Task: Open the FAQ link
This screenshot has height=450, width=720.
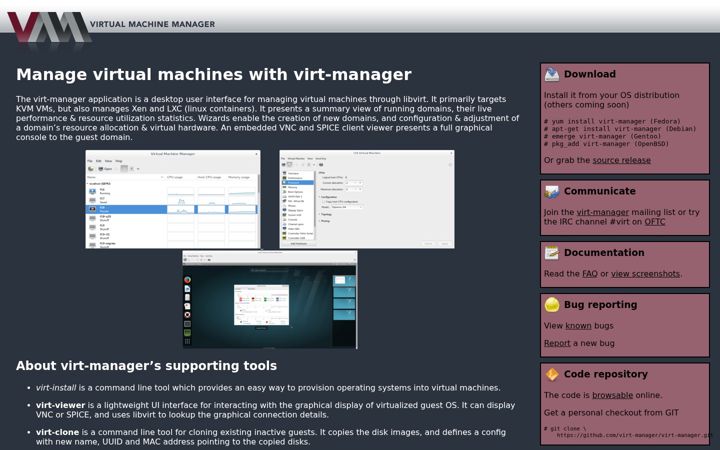Action: tap(590, 274)
